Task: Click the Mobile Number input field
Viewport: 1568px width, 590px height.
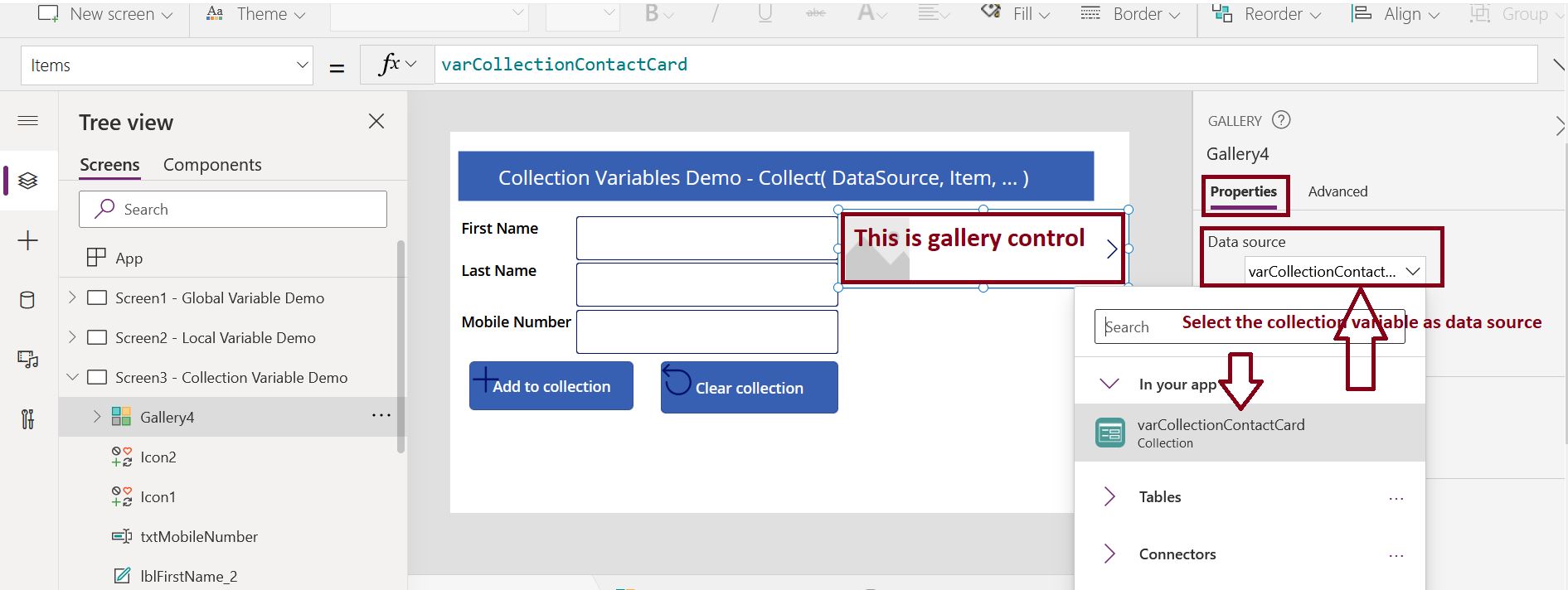Action: pos(707,331)
